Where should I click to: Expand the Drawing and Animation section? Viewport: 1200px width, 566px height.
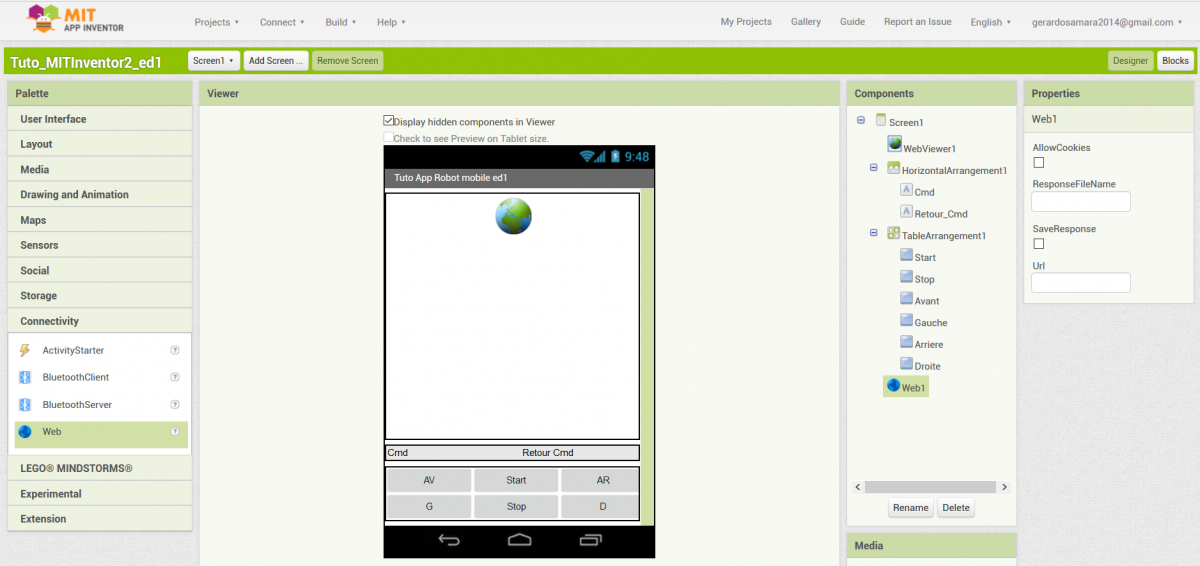(x=100, y=195)
